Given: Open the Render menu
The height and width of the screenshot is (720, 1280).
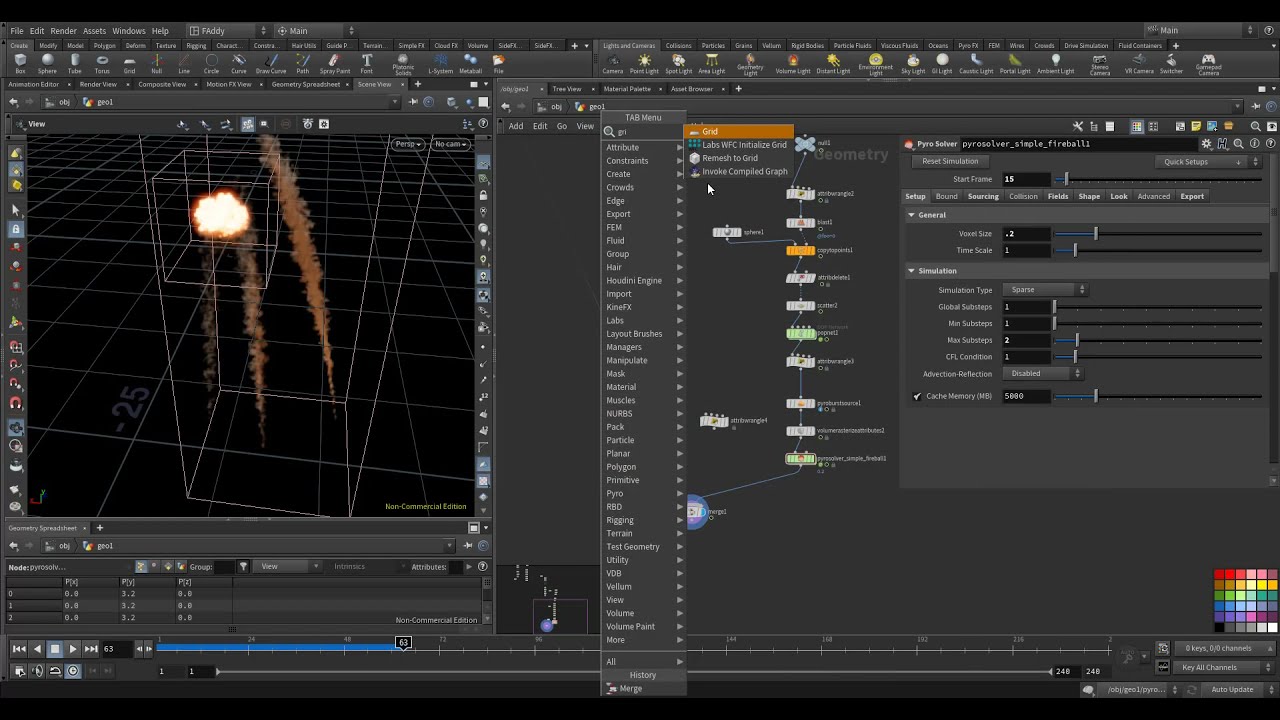Looking at the screenshot, I should click(x=63, y=31).
